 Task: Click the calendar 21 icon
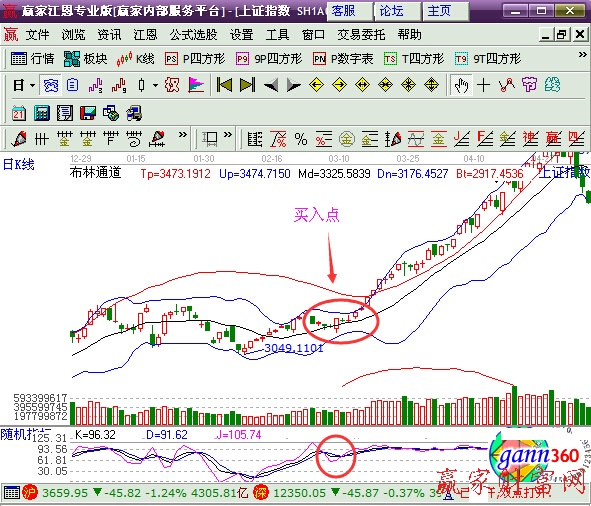coord(18,113)
